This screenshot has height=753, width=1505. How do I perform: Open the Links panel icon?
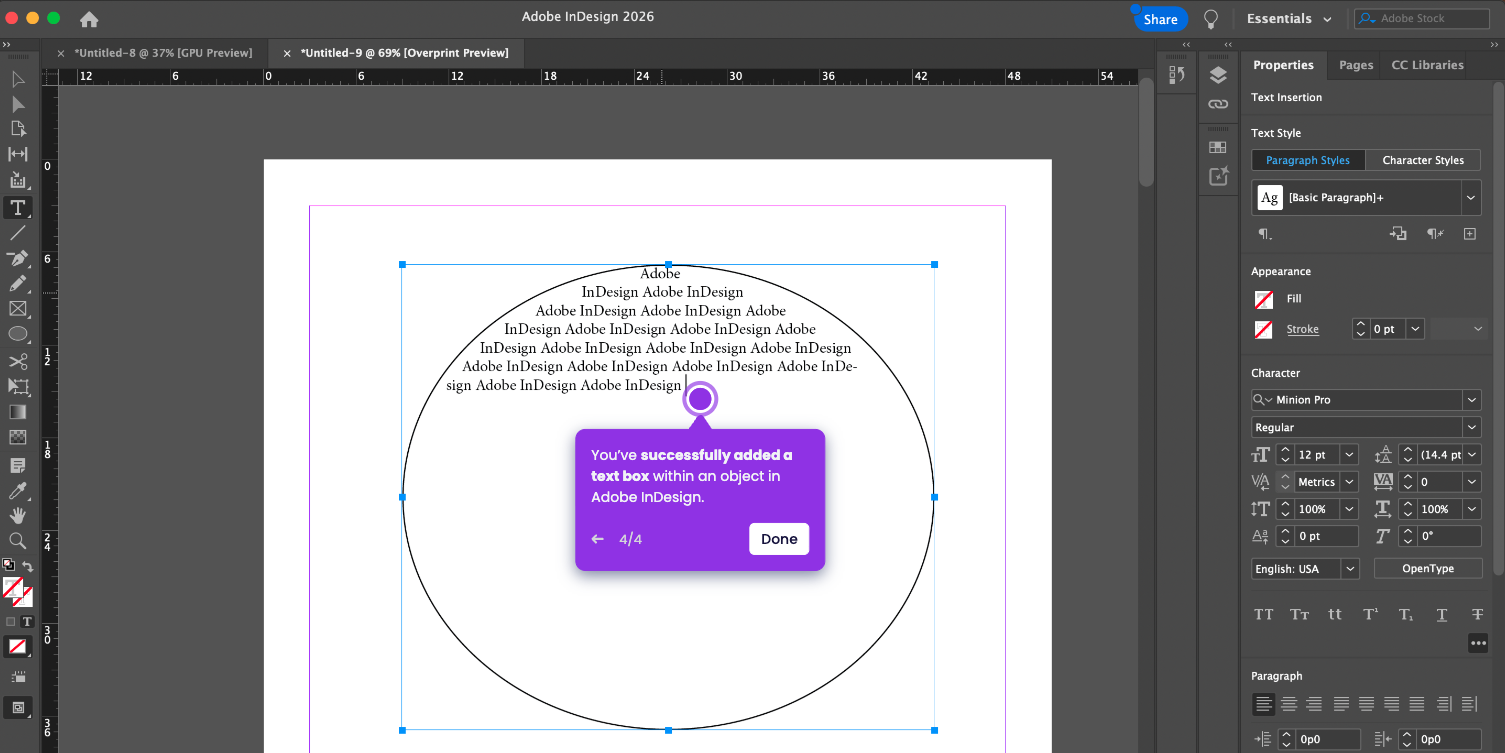pos(1217,104)
